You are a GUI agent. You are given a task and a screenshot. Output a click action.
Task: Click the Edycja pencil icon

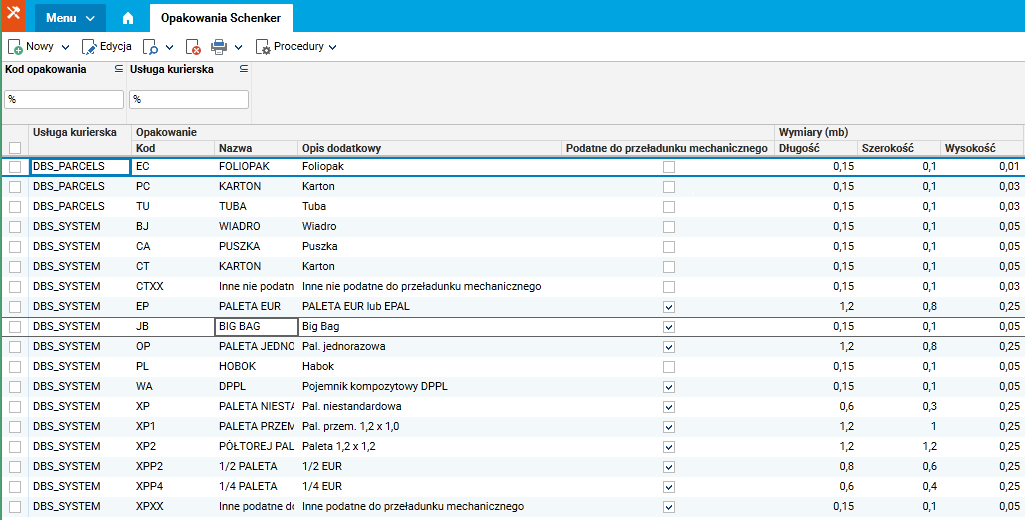pos(90,47)
